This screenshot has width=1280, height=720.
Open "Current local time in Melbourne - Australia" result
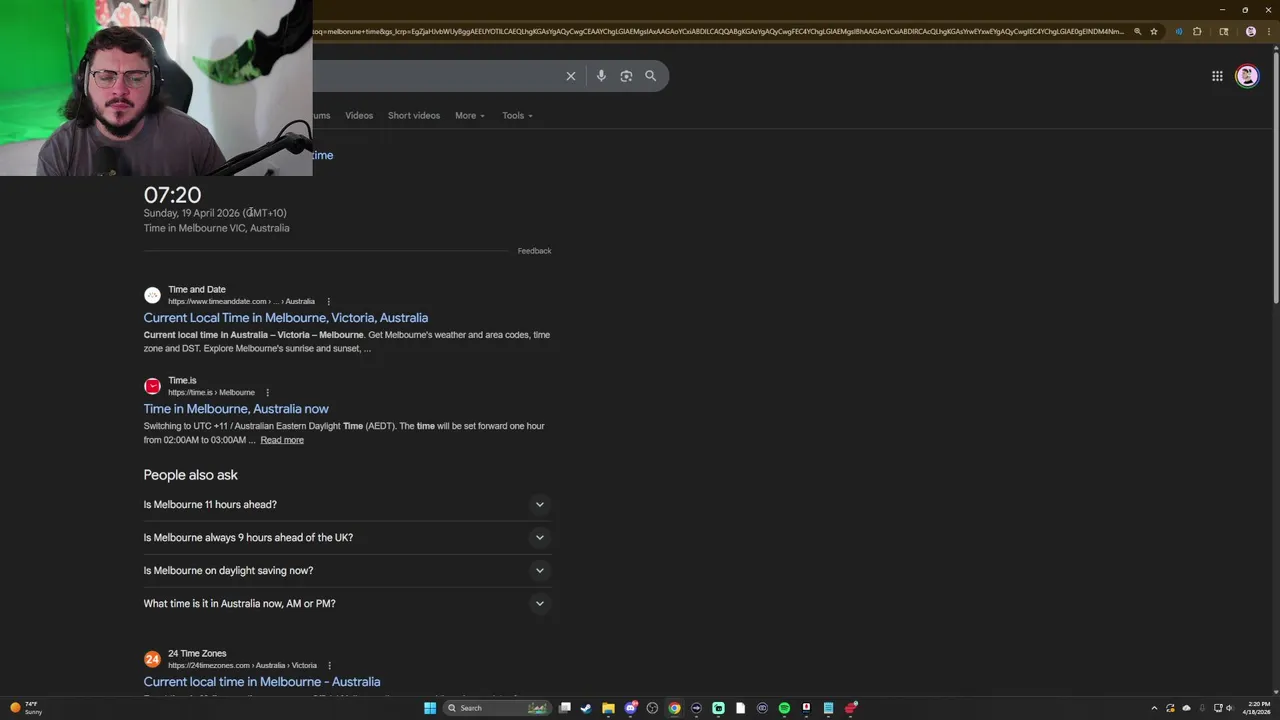pos(262,682)
